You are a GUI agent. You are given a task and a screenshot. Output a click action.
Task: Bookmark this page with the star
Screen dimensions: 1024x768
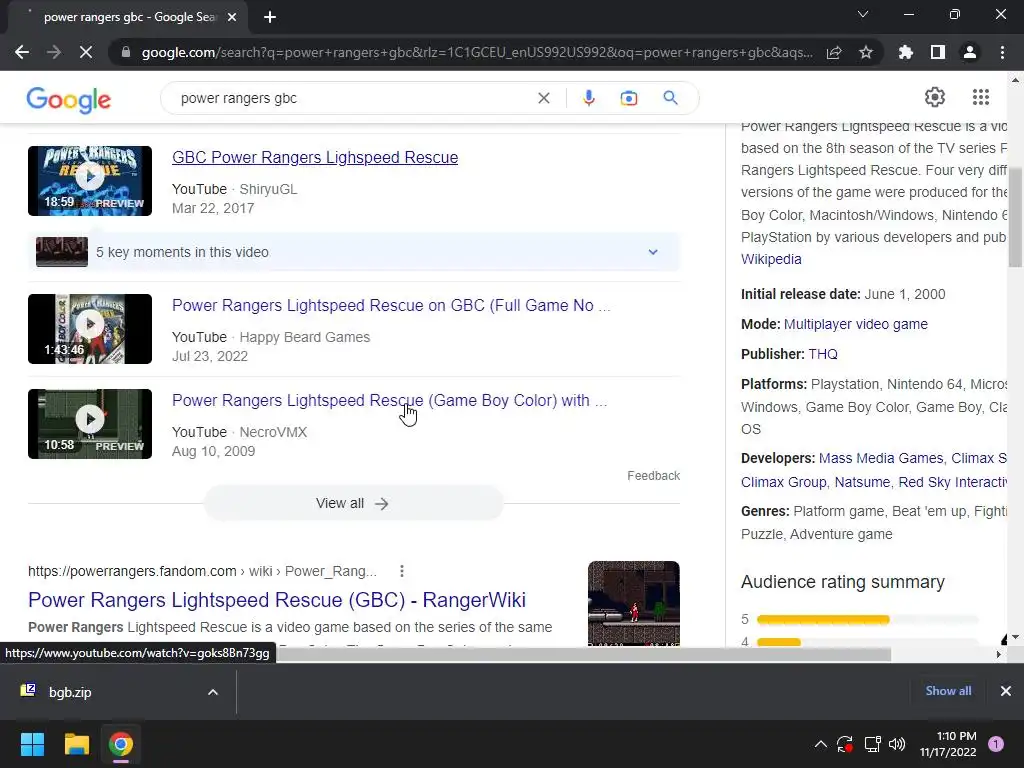pos(866,52)
